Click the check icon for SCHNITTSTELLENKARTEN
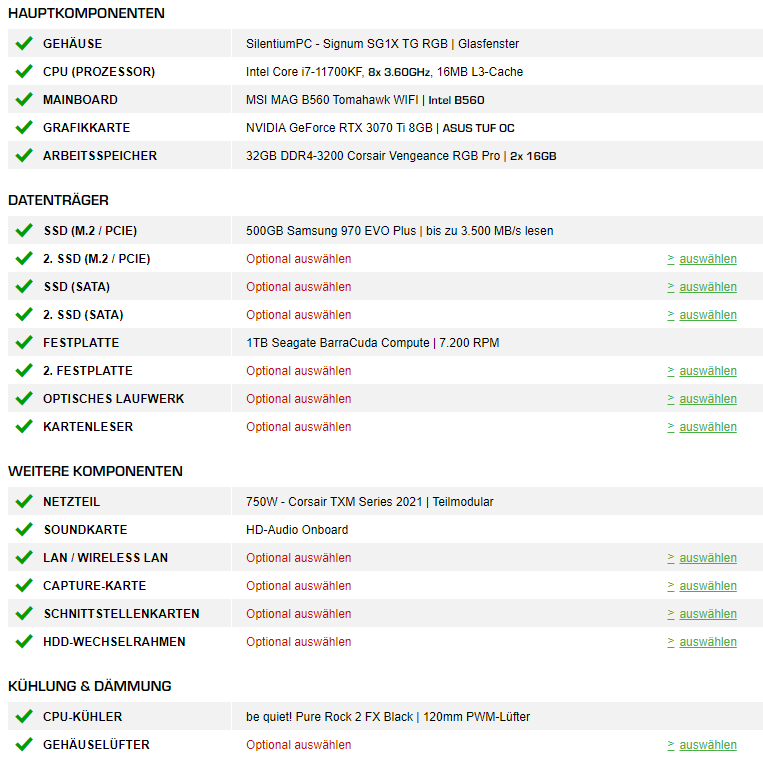Image resolution: width=763 pixels, height=764 pixels. point(24,613)
